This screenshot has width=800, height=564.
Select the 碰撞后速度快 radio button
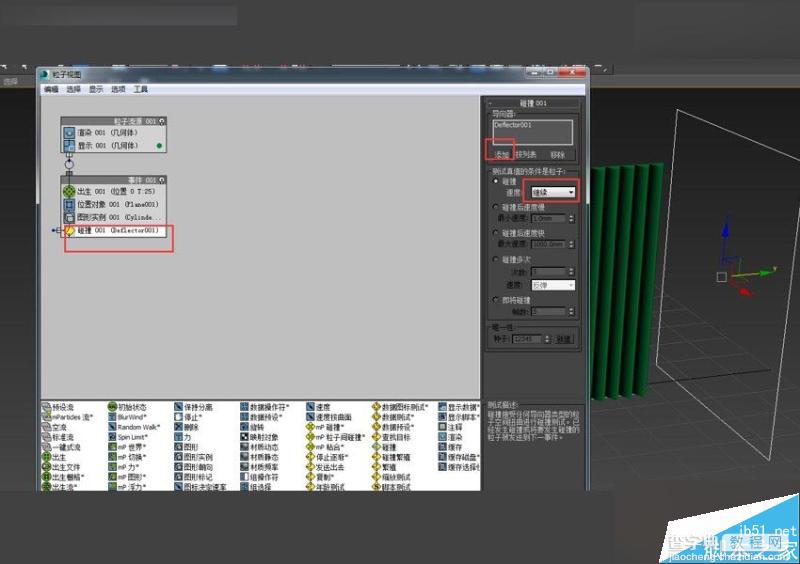[x=496, y=233]
